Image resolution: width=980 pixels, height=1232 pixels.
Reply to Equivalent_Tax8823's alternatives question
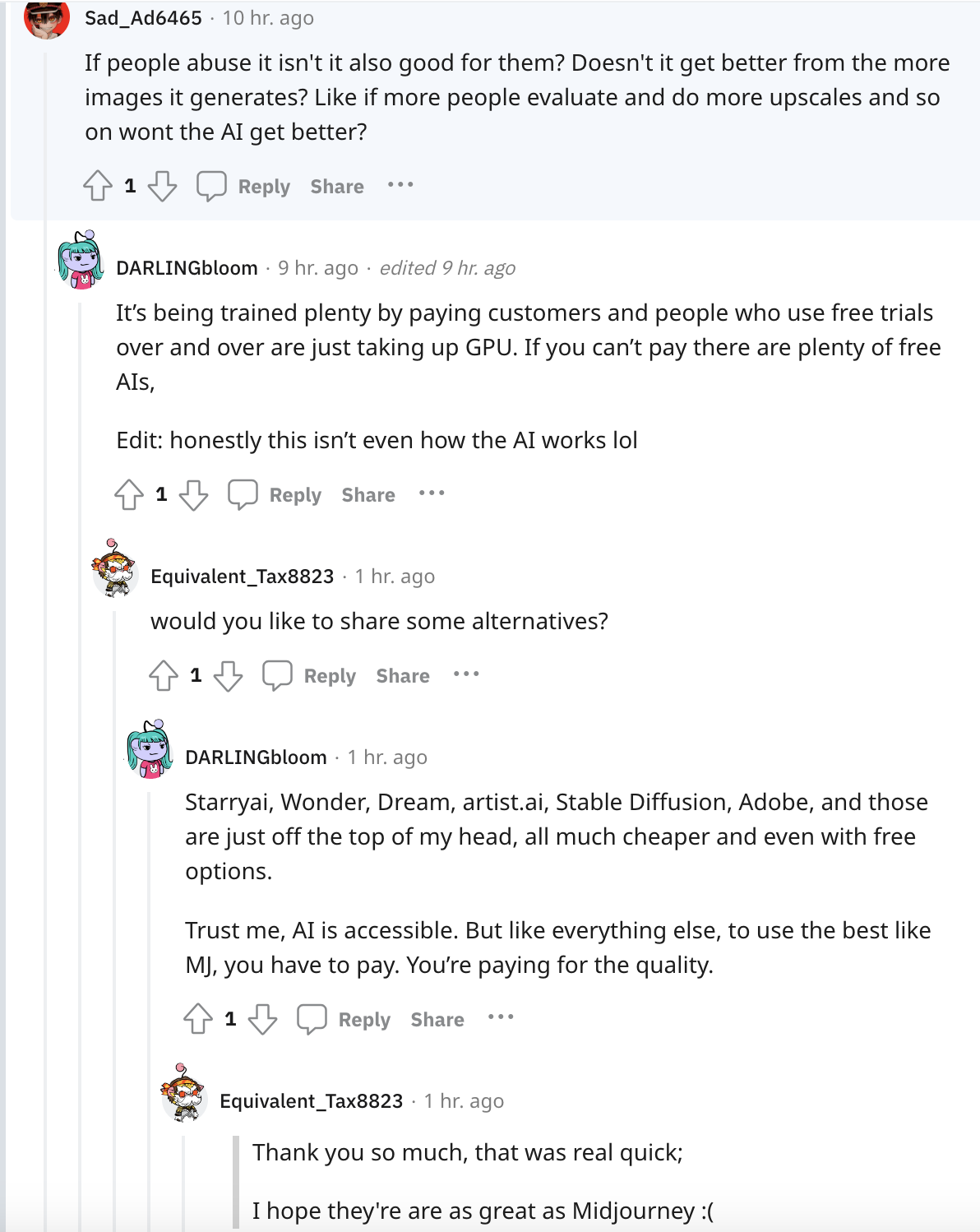(330, 676)
